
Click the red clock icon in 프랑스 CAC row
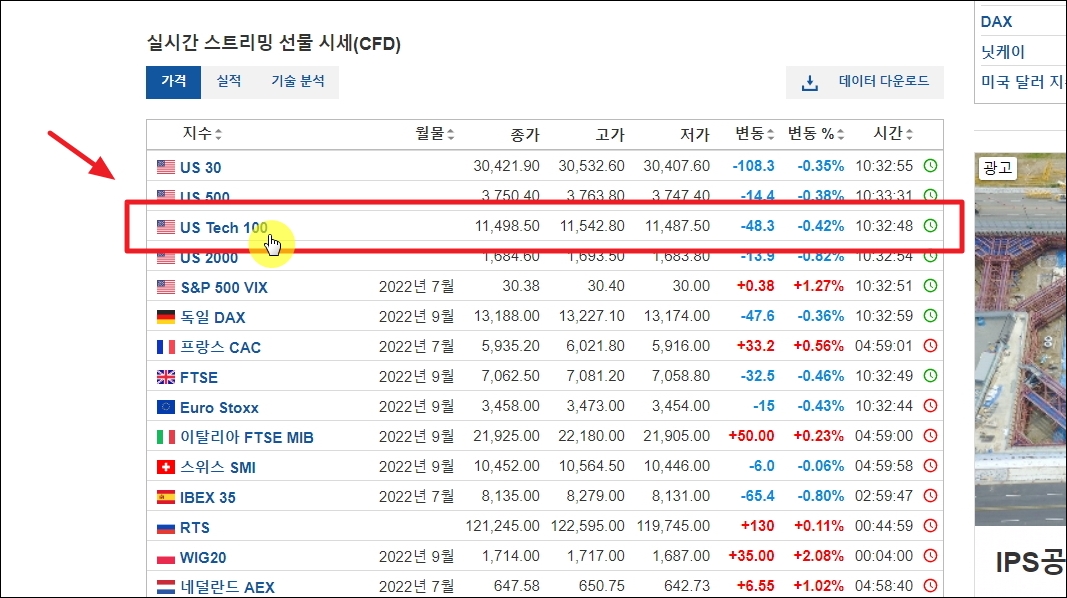pos(930,346)
